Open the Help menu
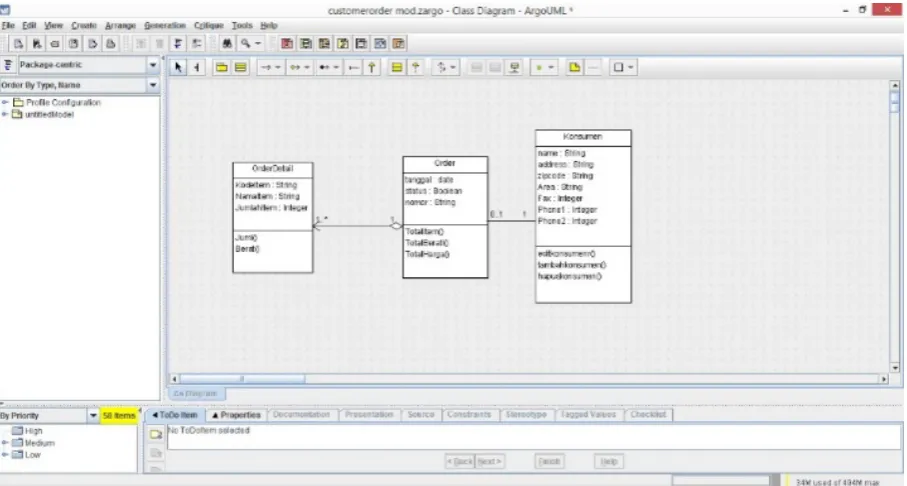 pyautogui.click(x=269, y=25)
